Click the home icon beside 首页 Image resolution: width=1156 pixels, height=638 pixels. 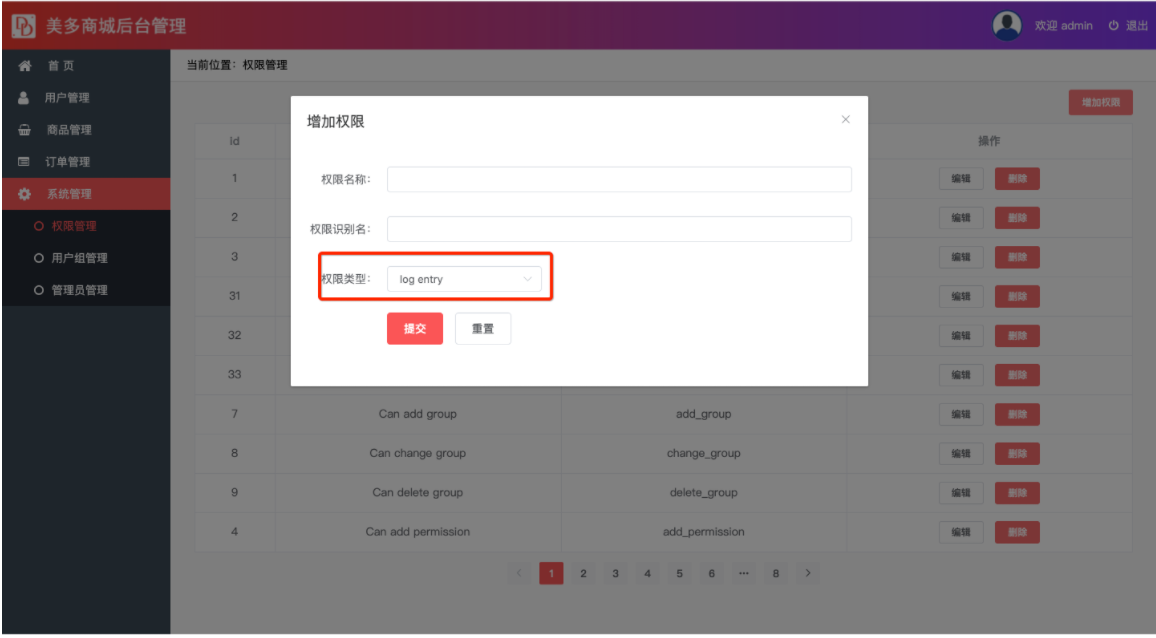click(25, 66)
